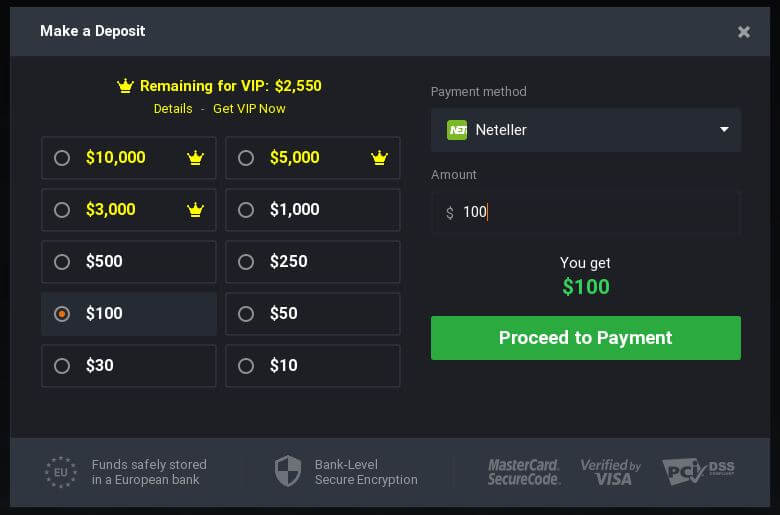
Task: Click the Bank-Level encryption shield icon
Action: click(288, 471)
